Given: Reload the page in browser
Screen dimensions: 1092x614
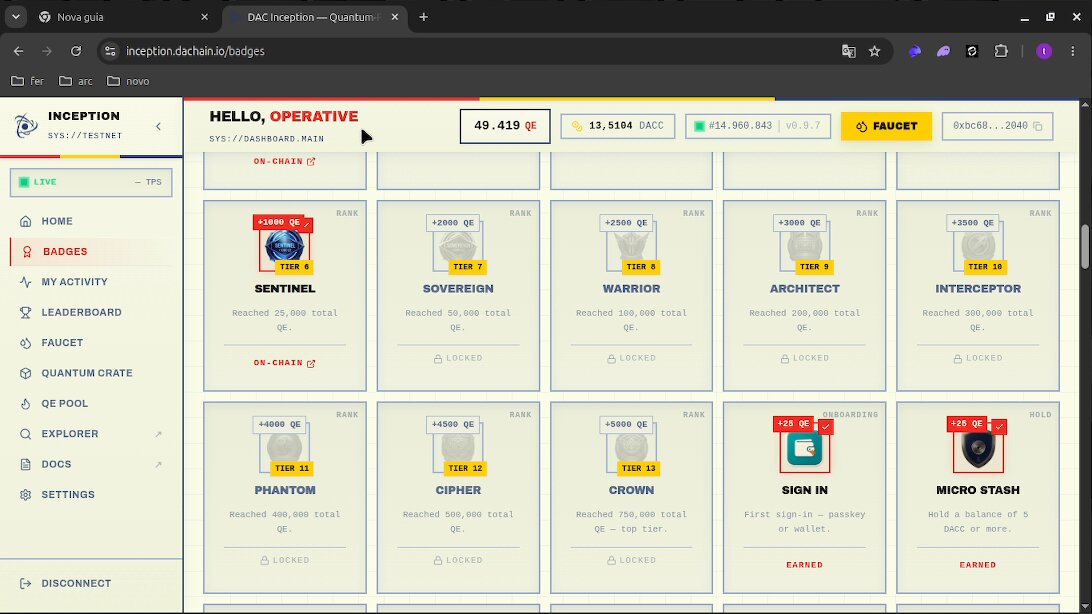Looking at the screenshot, I should (76, 52).
